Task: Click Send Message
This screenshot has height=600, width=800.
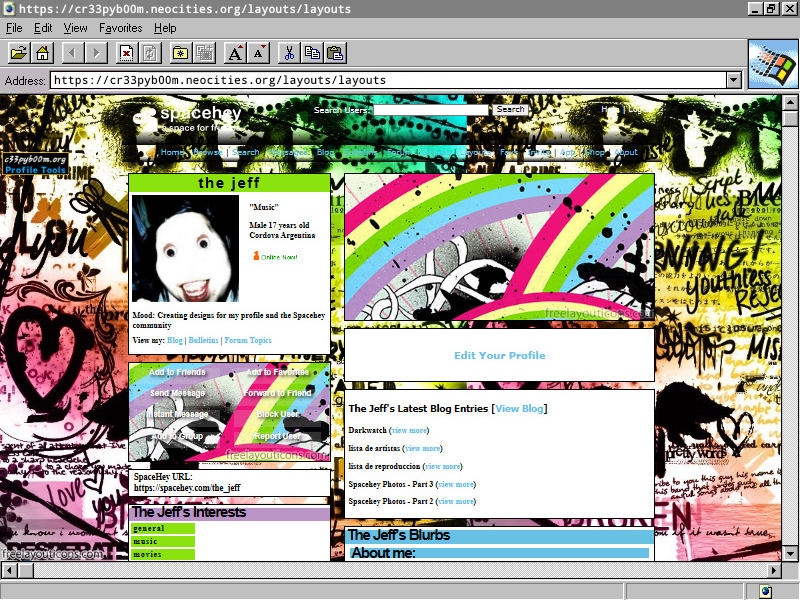Action: [177, 393]
